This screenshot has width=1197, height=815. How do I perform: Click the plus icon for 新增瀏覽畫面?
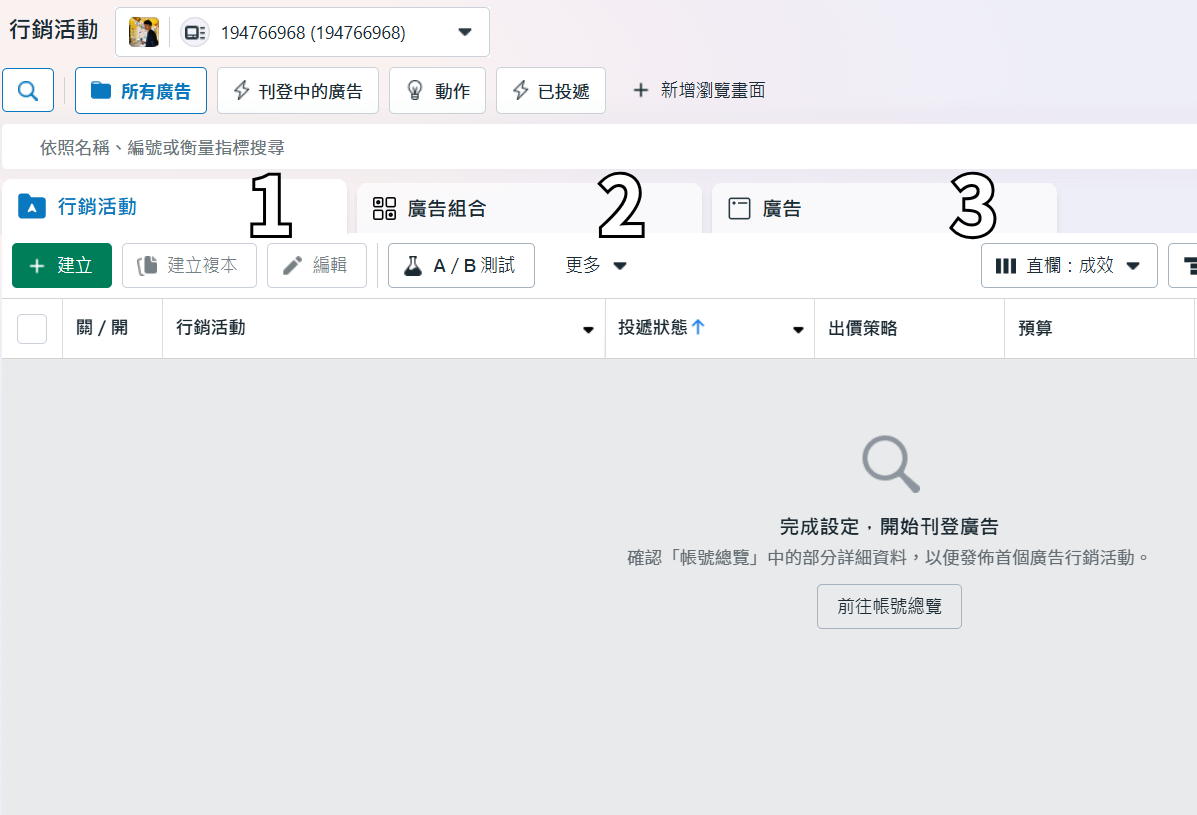pyautogui.click(x=640, y=91)
